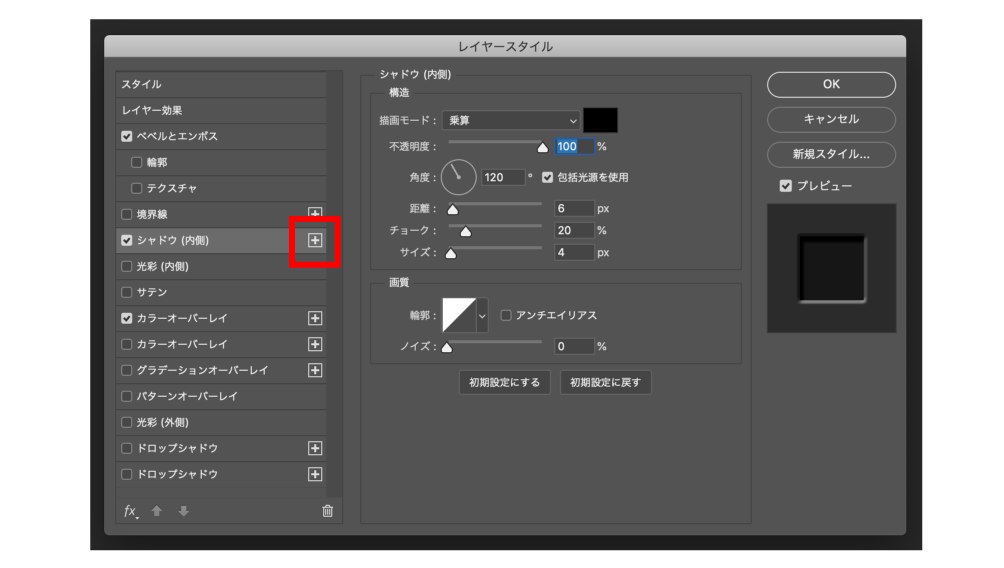This screenshot has width=1004, height=568.
Task: Click the ノイズ slider handle
Action: point(447,347)
